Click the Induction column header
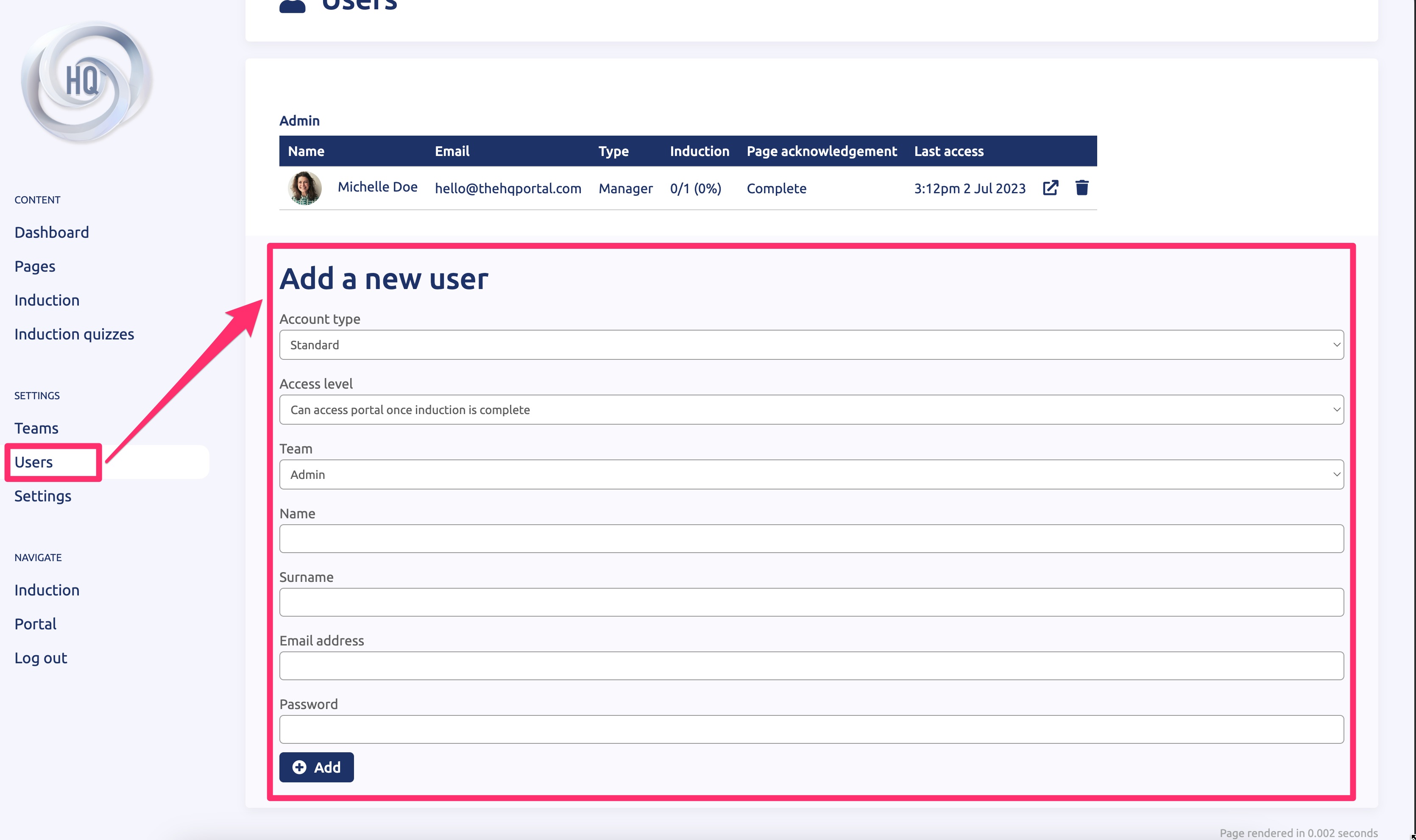This screenshot has width=1416, height=840. (x=700, y=151)
